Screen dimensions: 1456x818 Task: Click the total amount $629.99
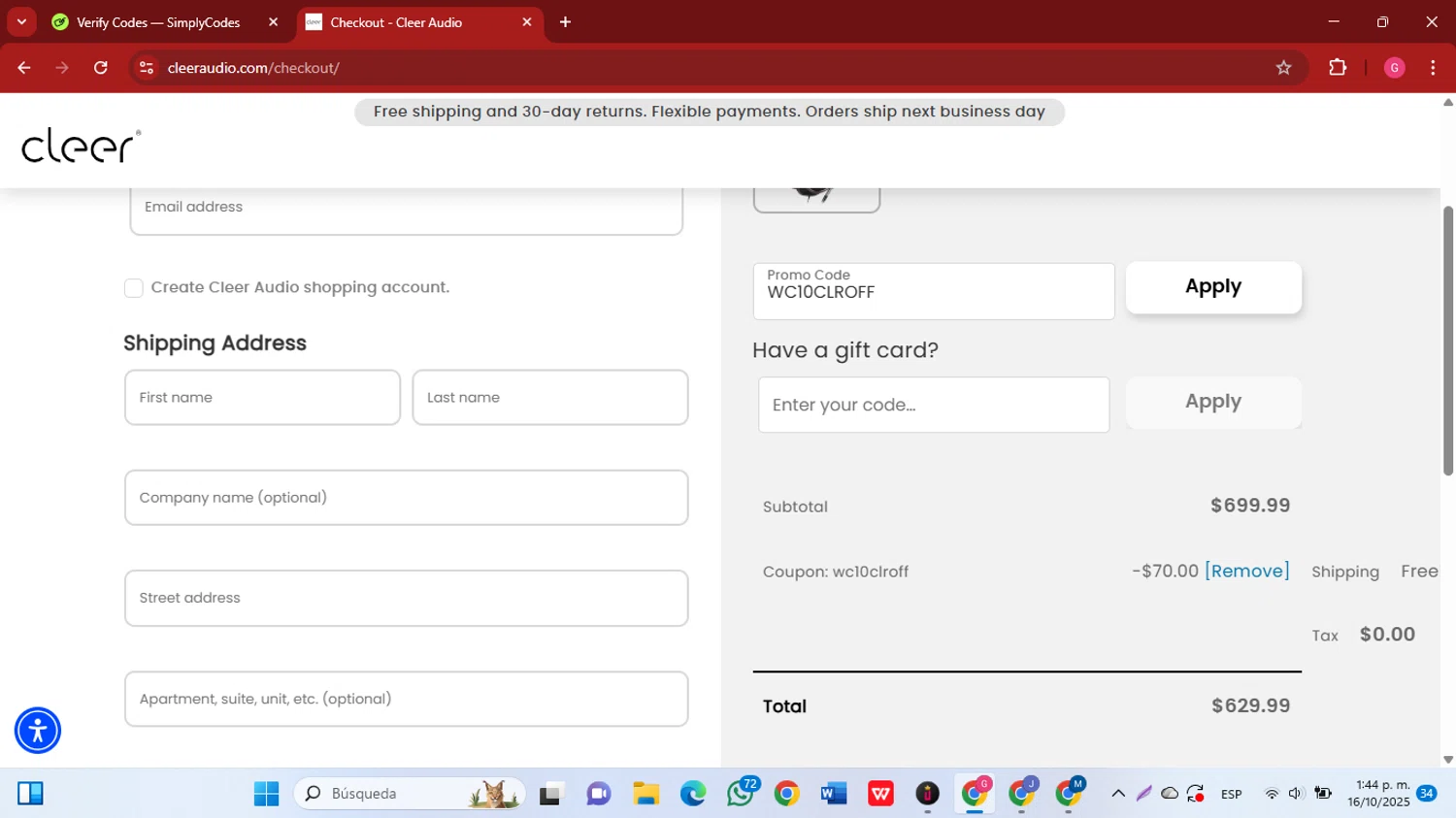point(1250,705)
